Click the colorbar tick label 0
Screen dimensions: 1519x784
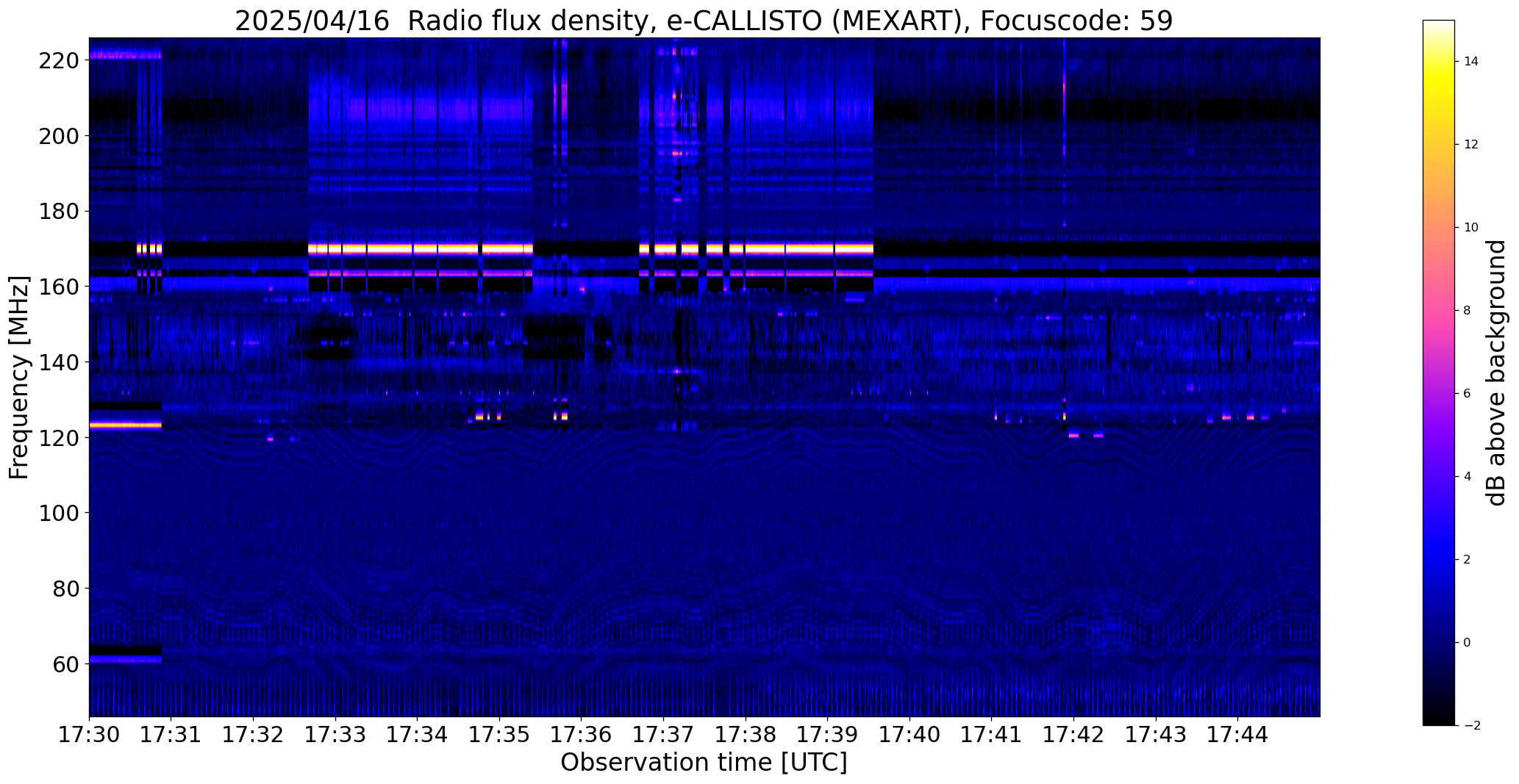[x=1468, y=643]
